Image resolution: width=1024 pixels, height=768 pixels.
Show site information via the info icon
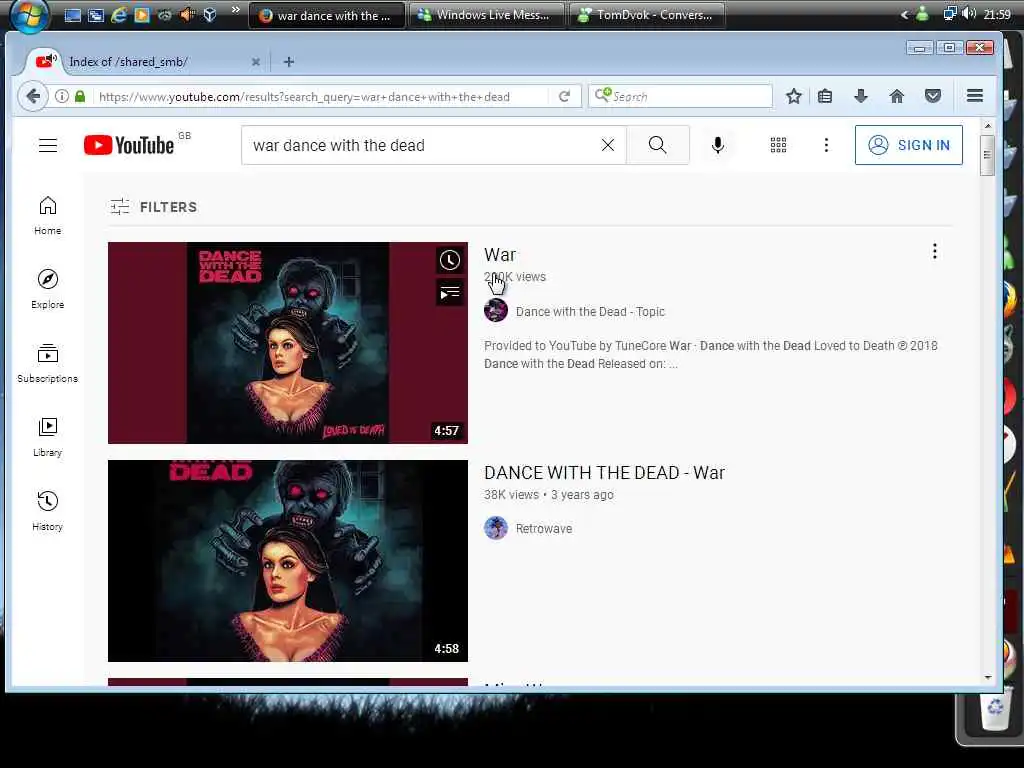point(62,97)
